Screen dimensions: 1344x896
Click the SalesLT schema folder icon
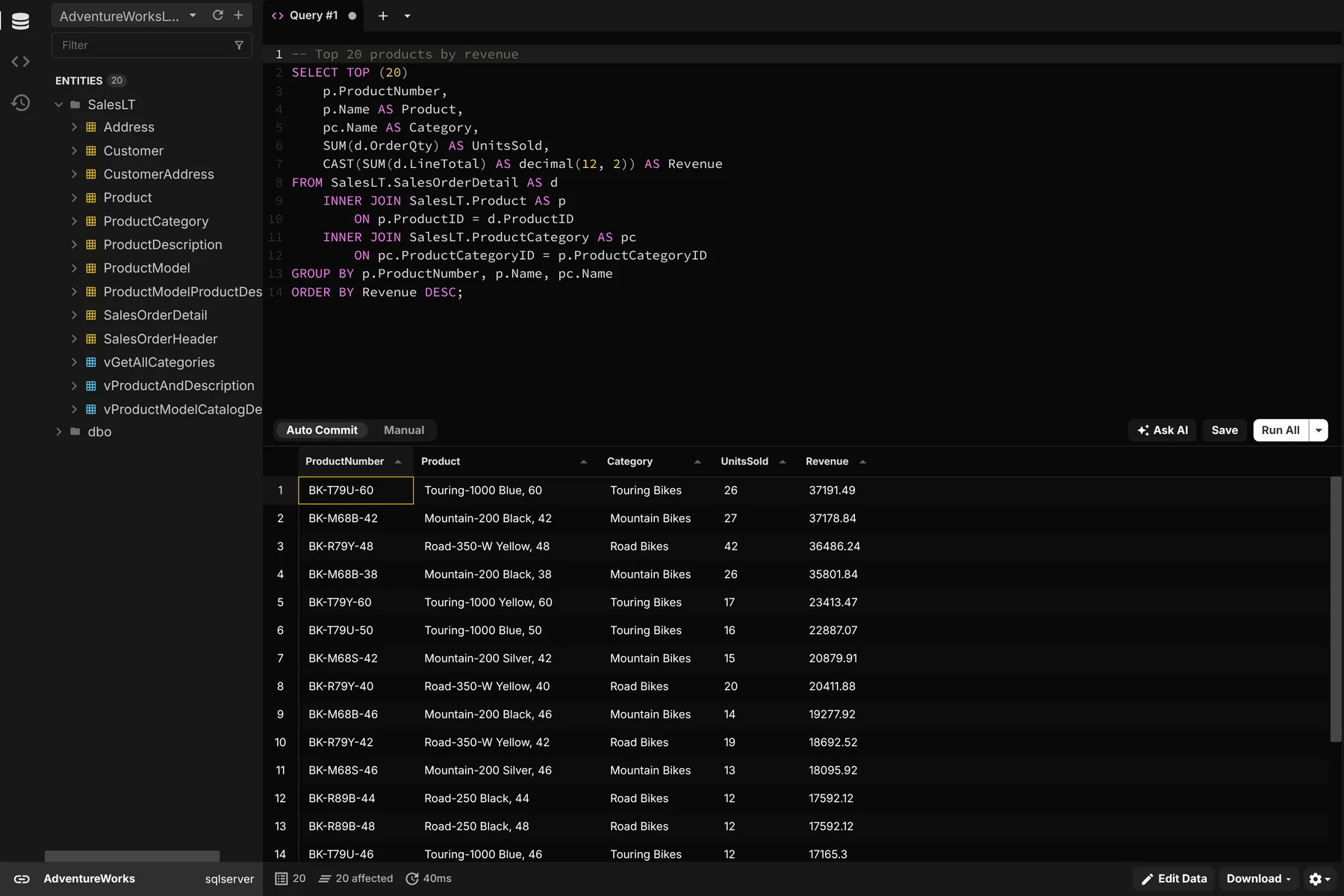coord(75,105)
